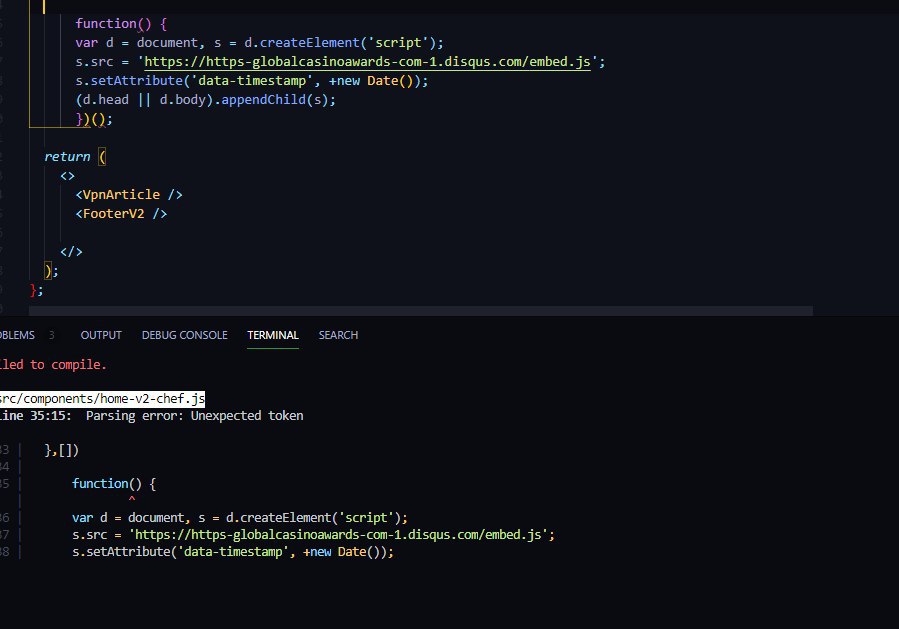The height and width of the screenshot is (629, 899).
Task: Click the return keyword in the editor
Action: pos(67,157)
